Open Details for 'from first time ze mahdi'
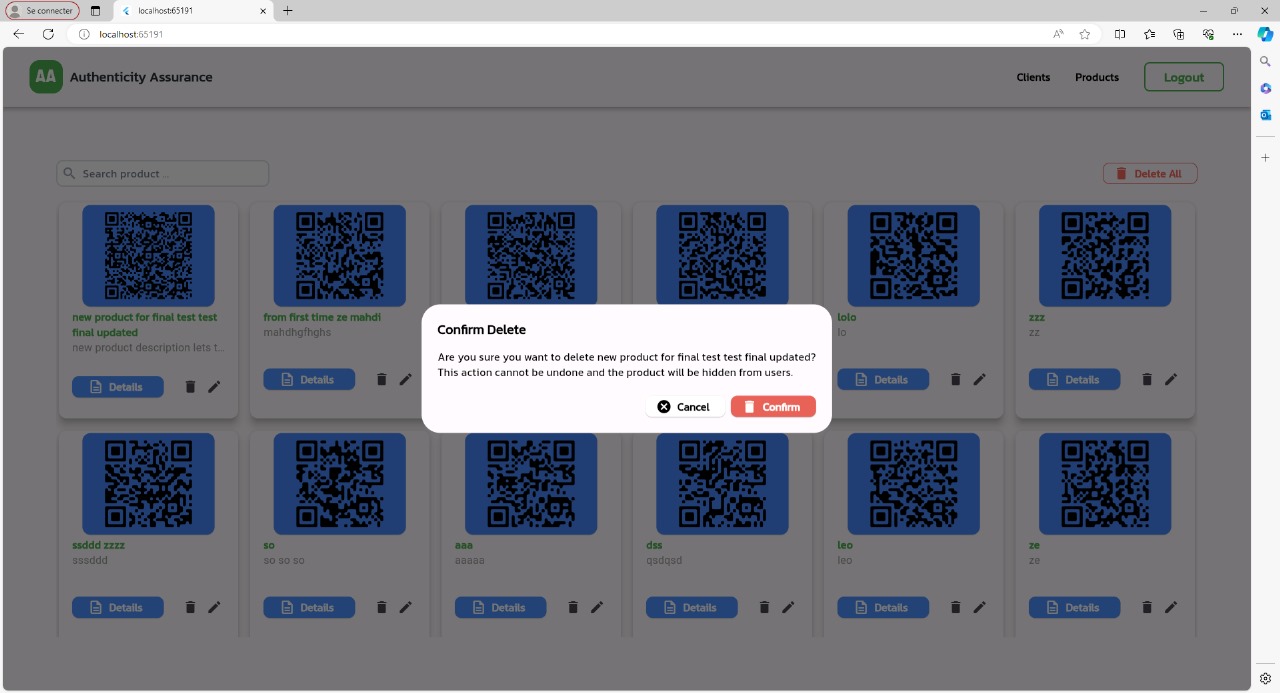Screen dimensions: 1280x693 309,379
